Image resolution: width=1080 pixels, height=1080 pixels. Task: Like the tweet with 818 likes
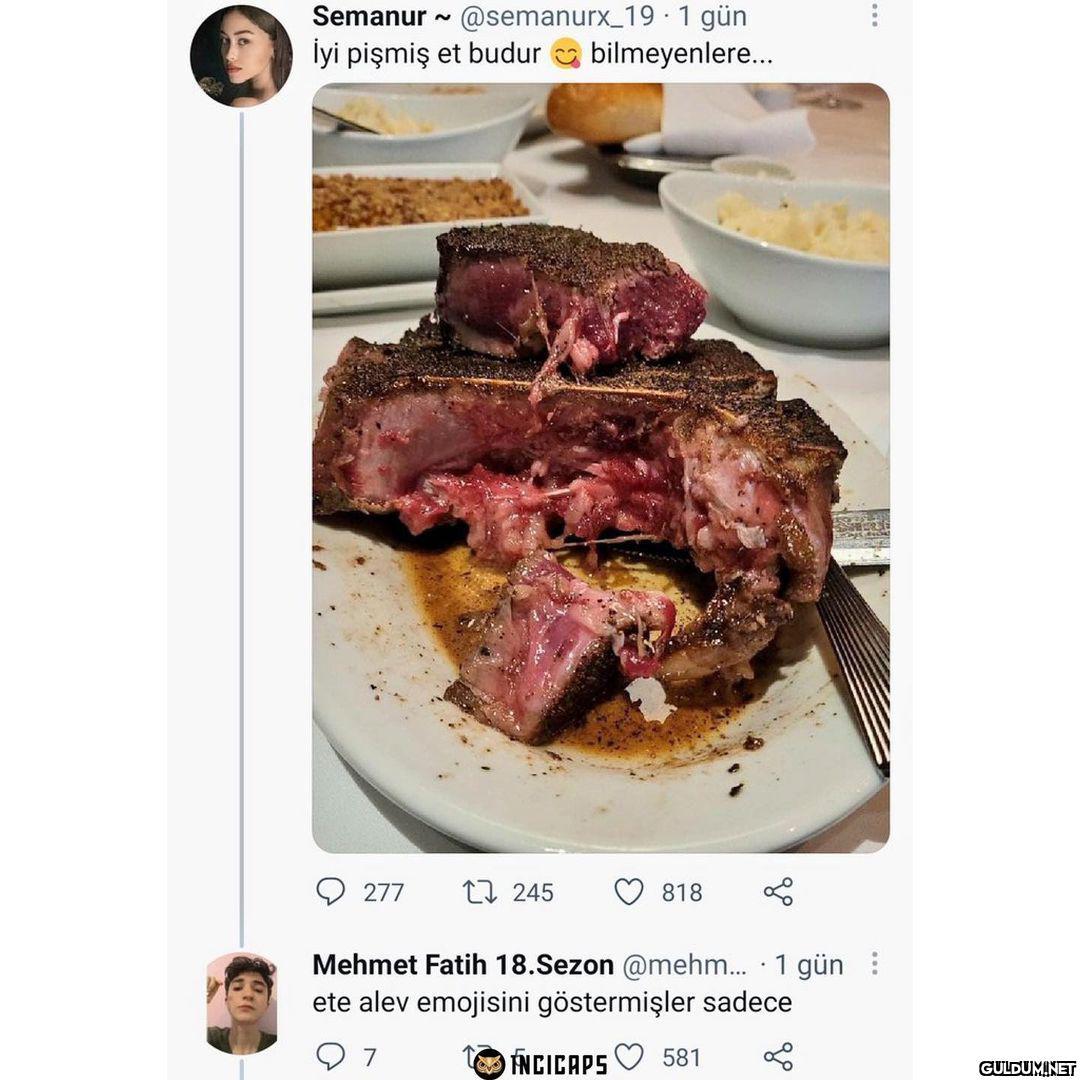[629, 891]
